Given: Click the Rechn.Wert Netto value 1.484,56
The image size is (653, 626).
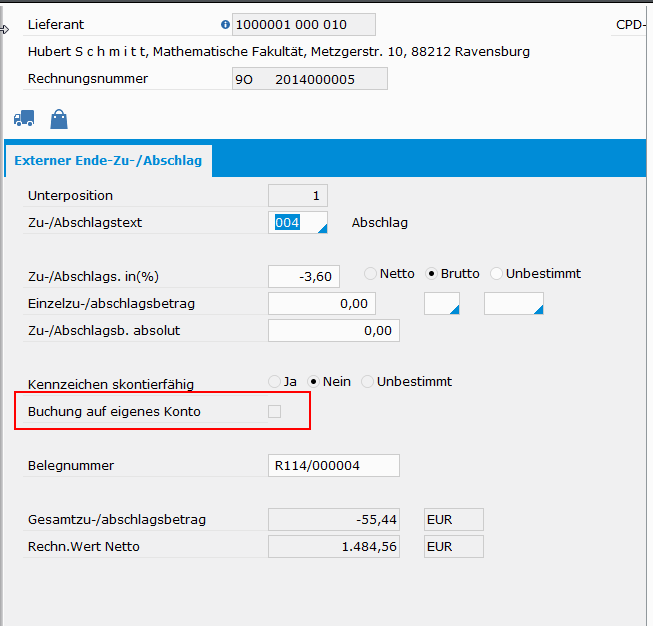Looking at the screenshot, I should coord(334,546).
